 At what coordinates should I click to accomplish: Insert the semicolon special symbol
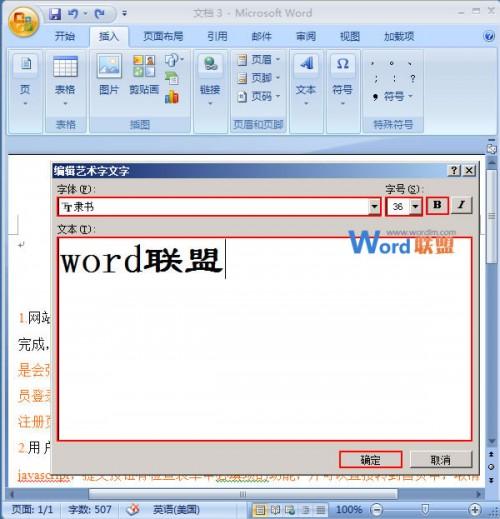[376, 79]
